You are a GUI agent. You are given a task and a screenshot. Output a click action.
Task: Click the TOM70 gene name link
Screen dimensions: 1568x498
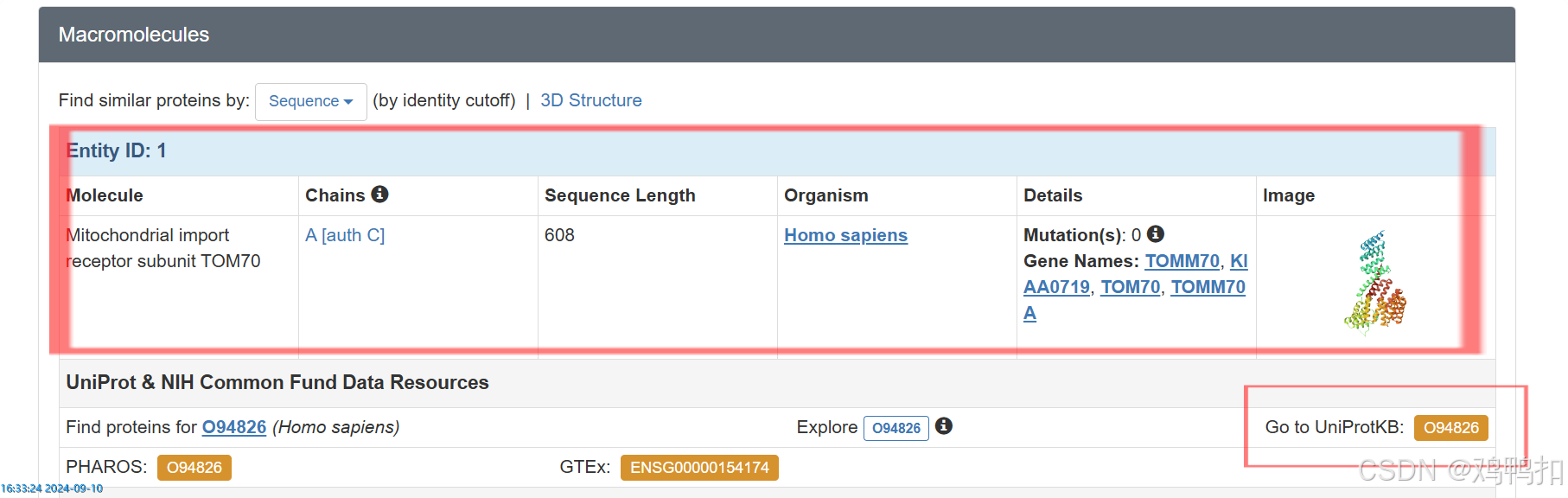point(1130,287)
